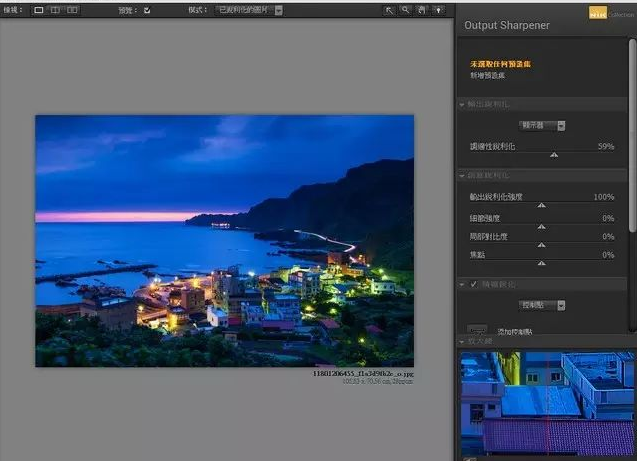Pick the hand pan tool

click(x=422, y=10)
